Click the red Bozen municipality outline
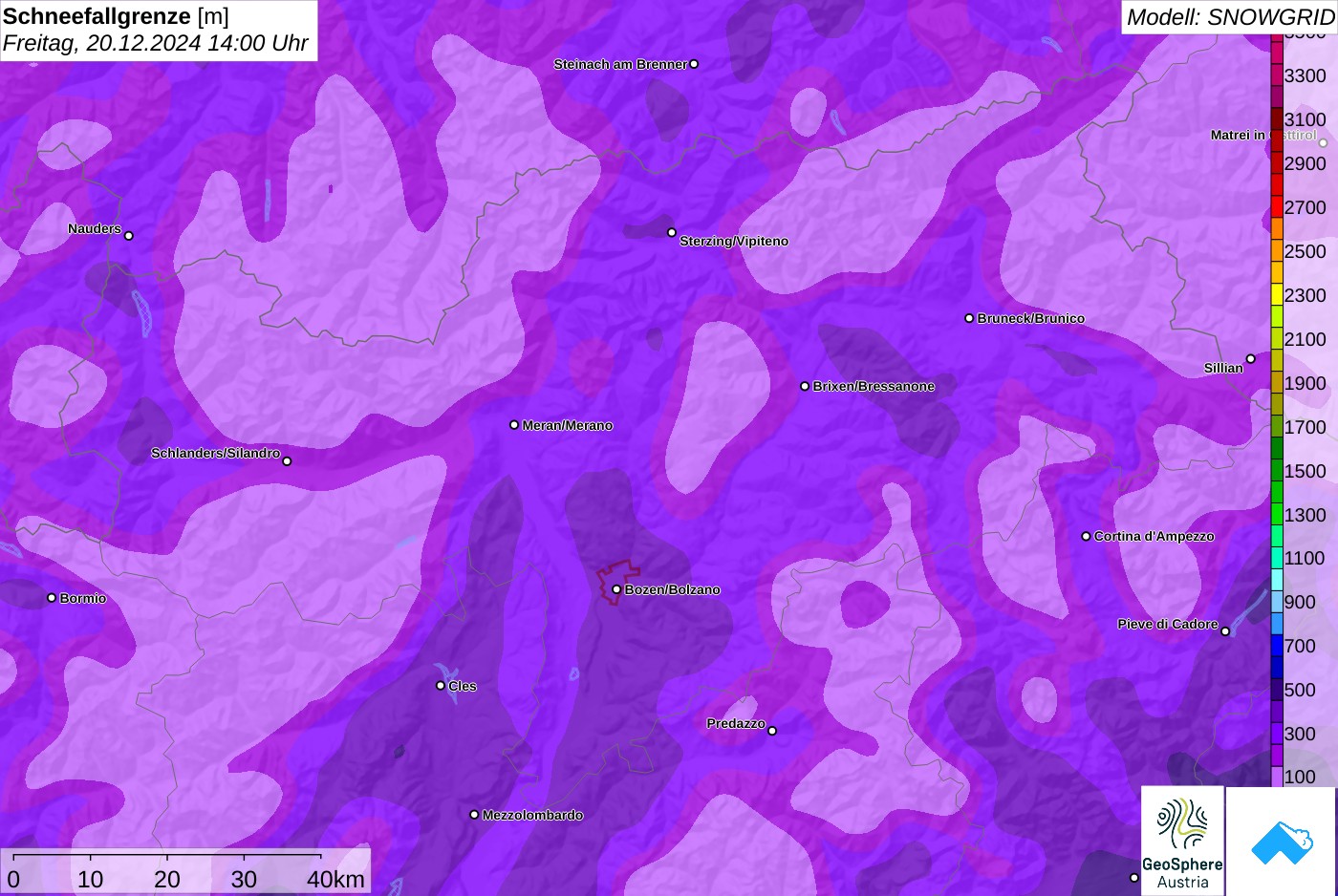1338x896 pixels. coord(618,582)
